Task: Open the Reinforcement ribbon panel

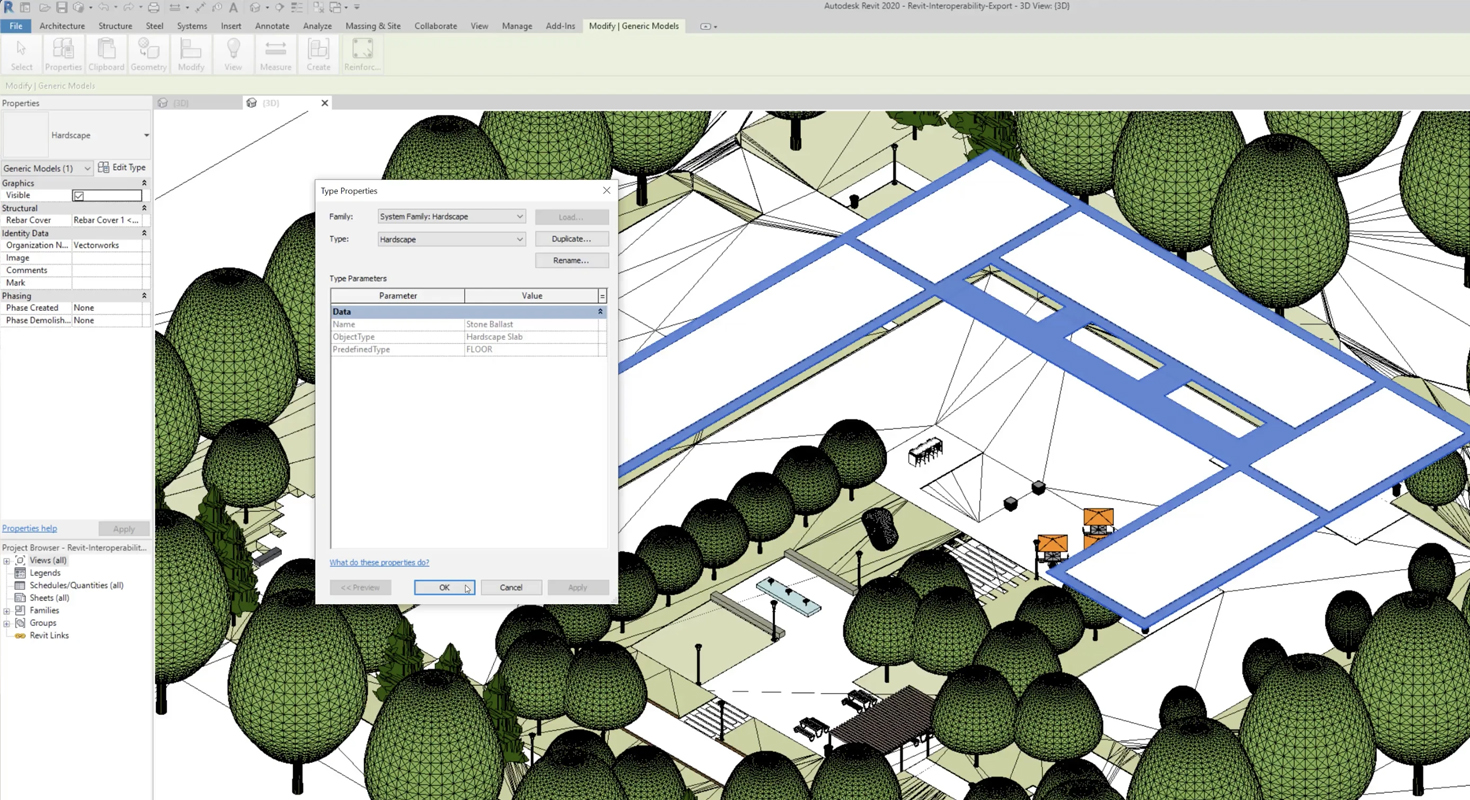Action: tap(362, 54)
